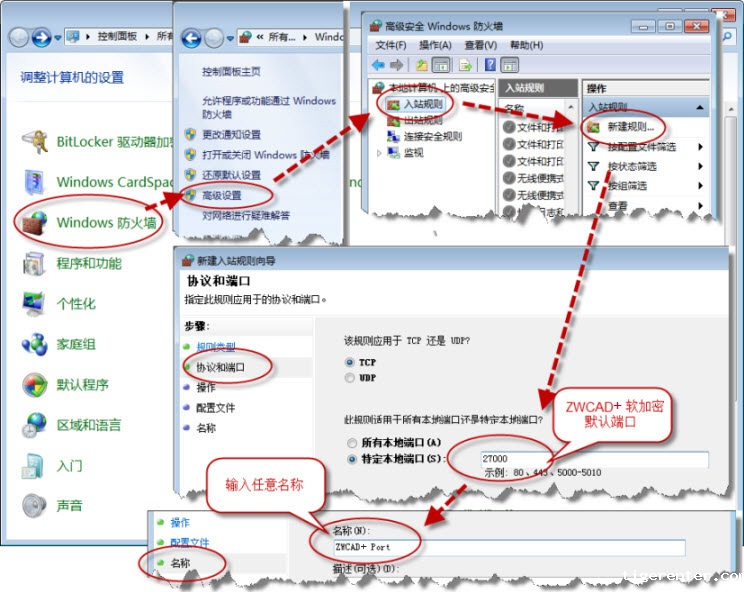
Task: Expand 按状态筛选 submenu arrow
Action: 700,166
